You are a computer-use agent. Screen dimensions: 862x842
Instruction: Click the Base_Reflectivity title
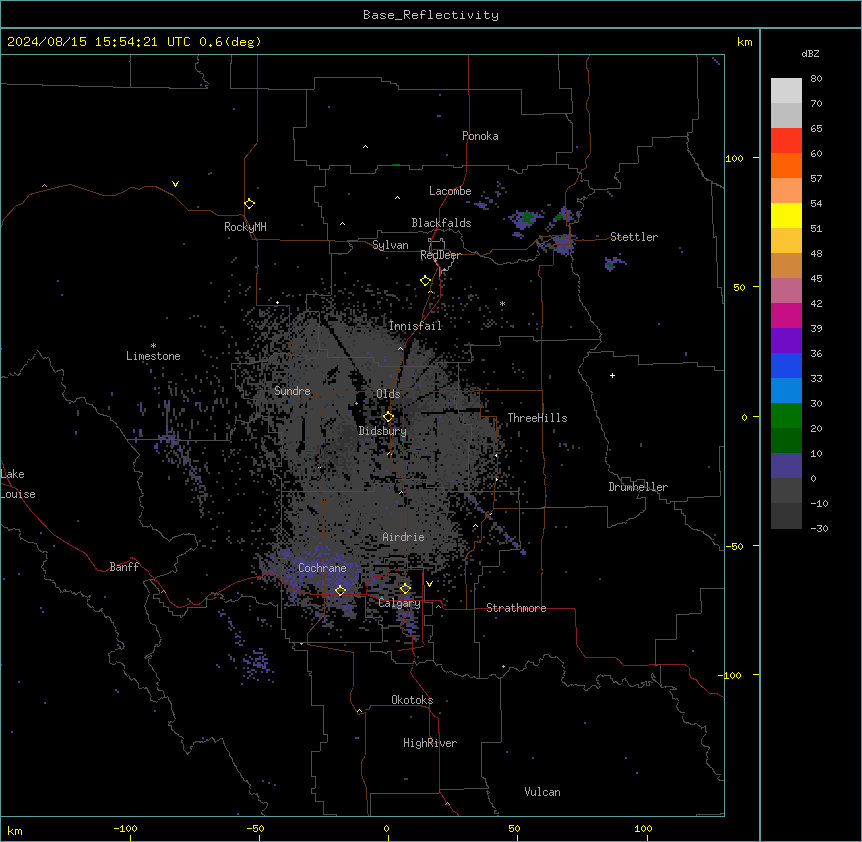coord(431,15)
